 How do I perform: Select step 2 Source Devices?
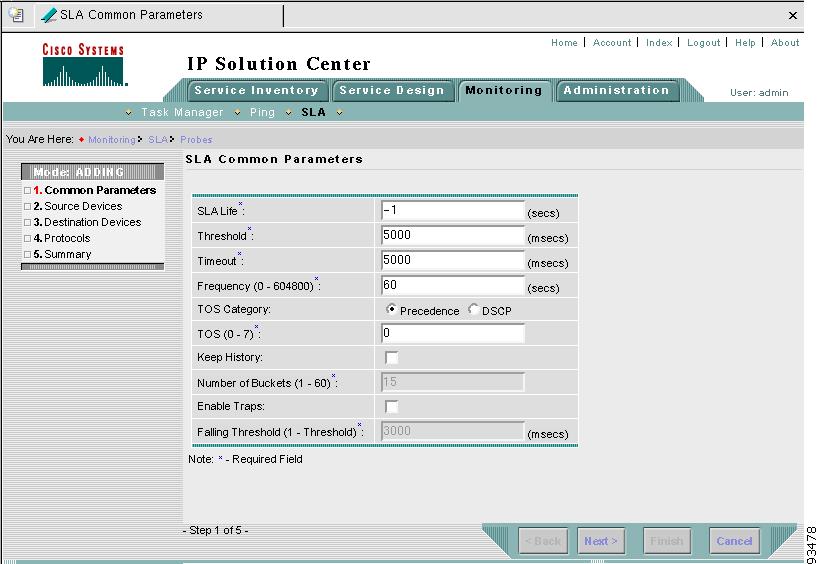pos(77,206)
